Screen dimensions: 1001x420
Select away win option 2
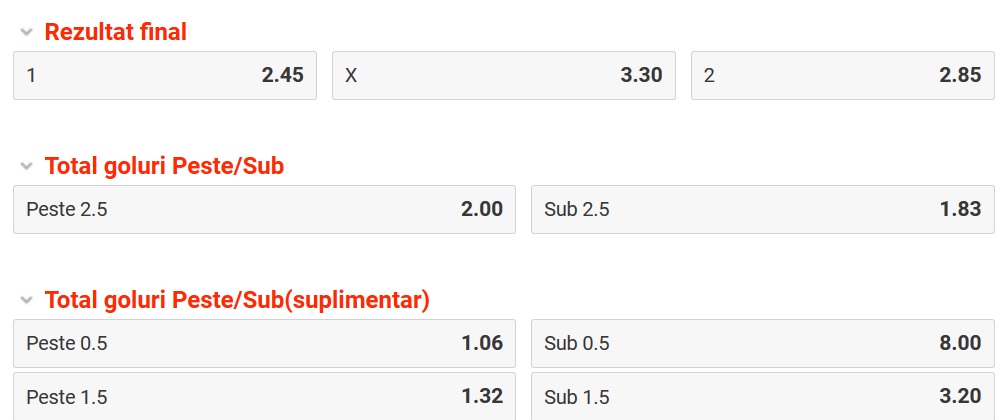(x=842, y=75)
